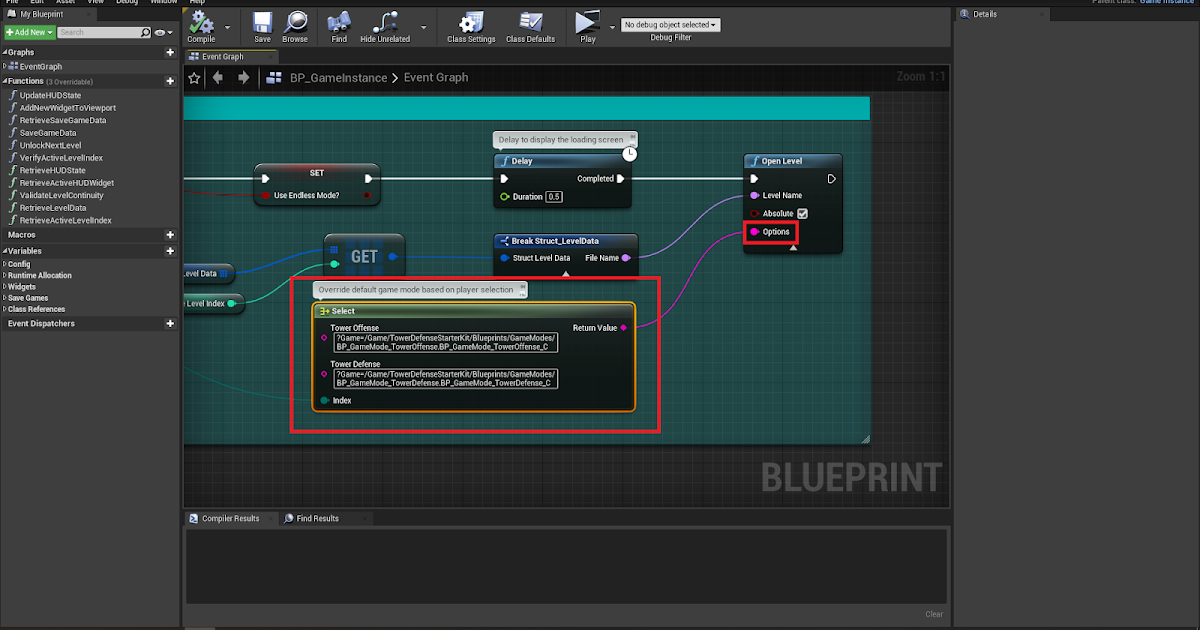
Task: Toggle the bookmark star in the graph toolbar
Action: (193, 77)
